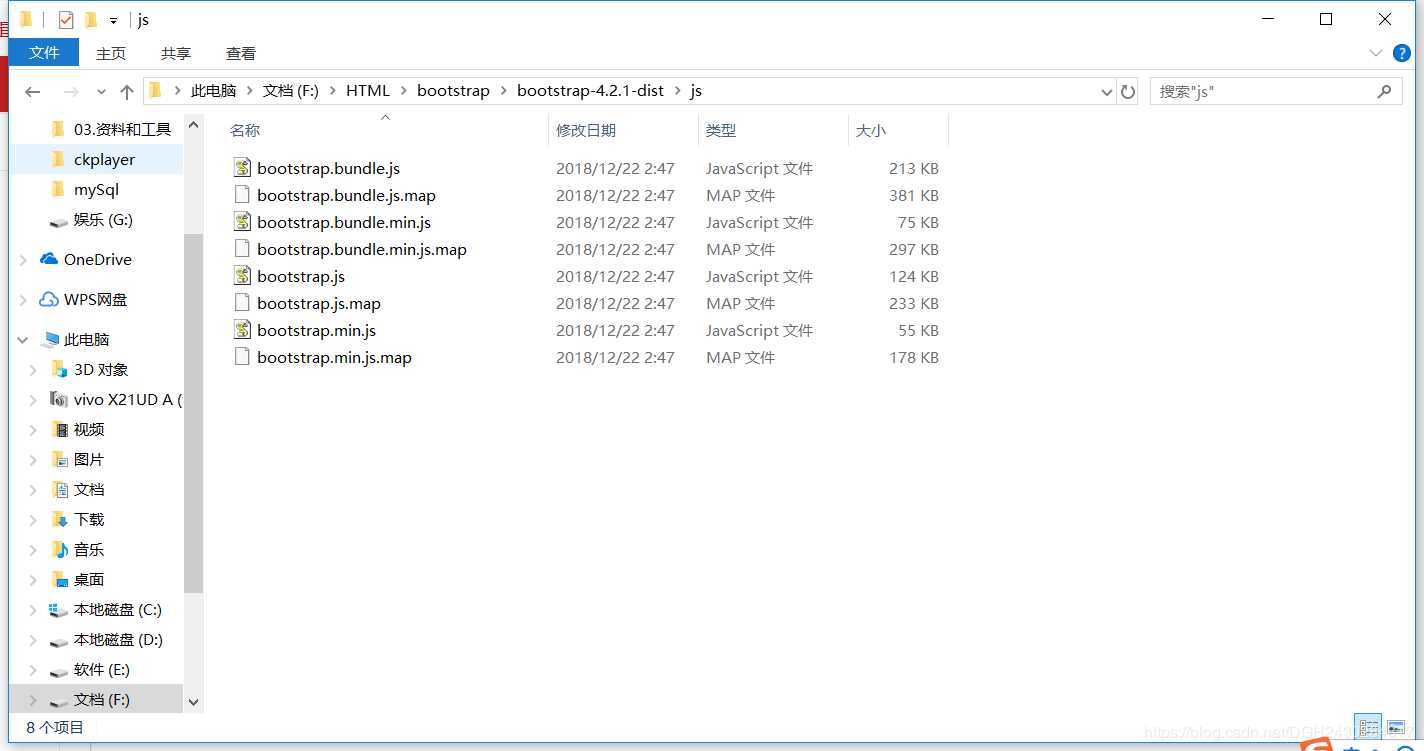Viewport: 1424px width, 751px height.
Task: Open the quick access toolbar customize dropdown
Action: [113, 20]
